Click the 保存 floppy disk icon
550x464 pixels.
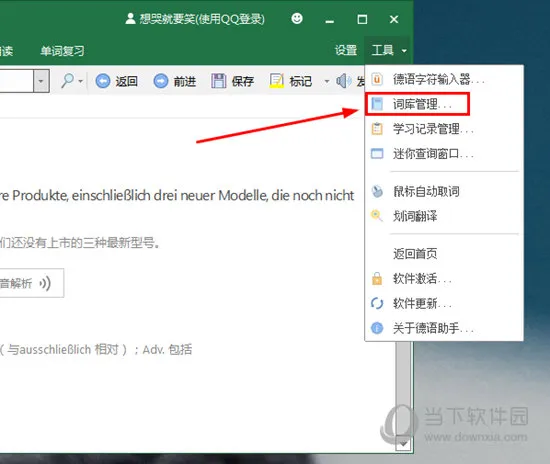pos(219,81)
